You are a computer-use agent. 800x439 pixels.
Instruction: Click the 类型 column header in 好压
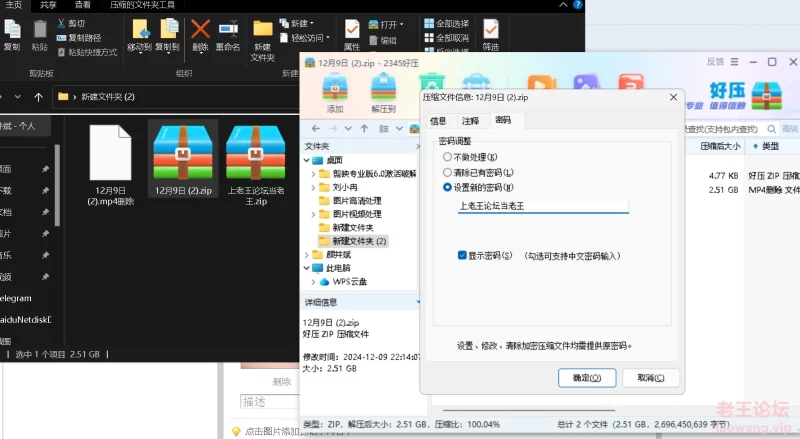(x=770, y=147)
